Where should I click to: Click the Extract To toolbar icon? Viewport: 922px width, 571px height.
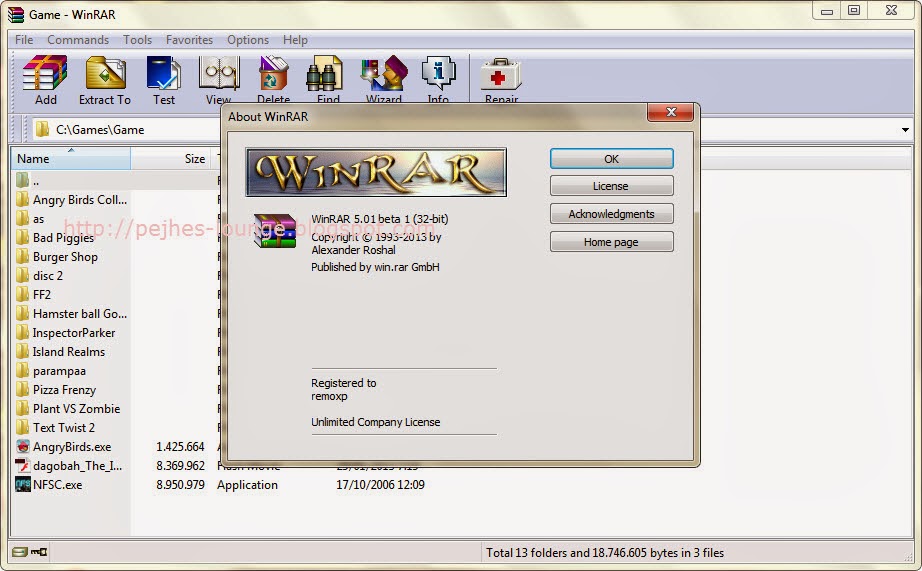[x=105, y=73]
